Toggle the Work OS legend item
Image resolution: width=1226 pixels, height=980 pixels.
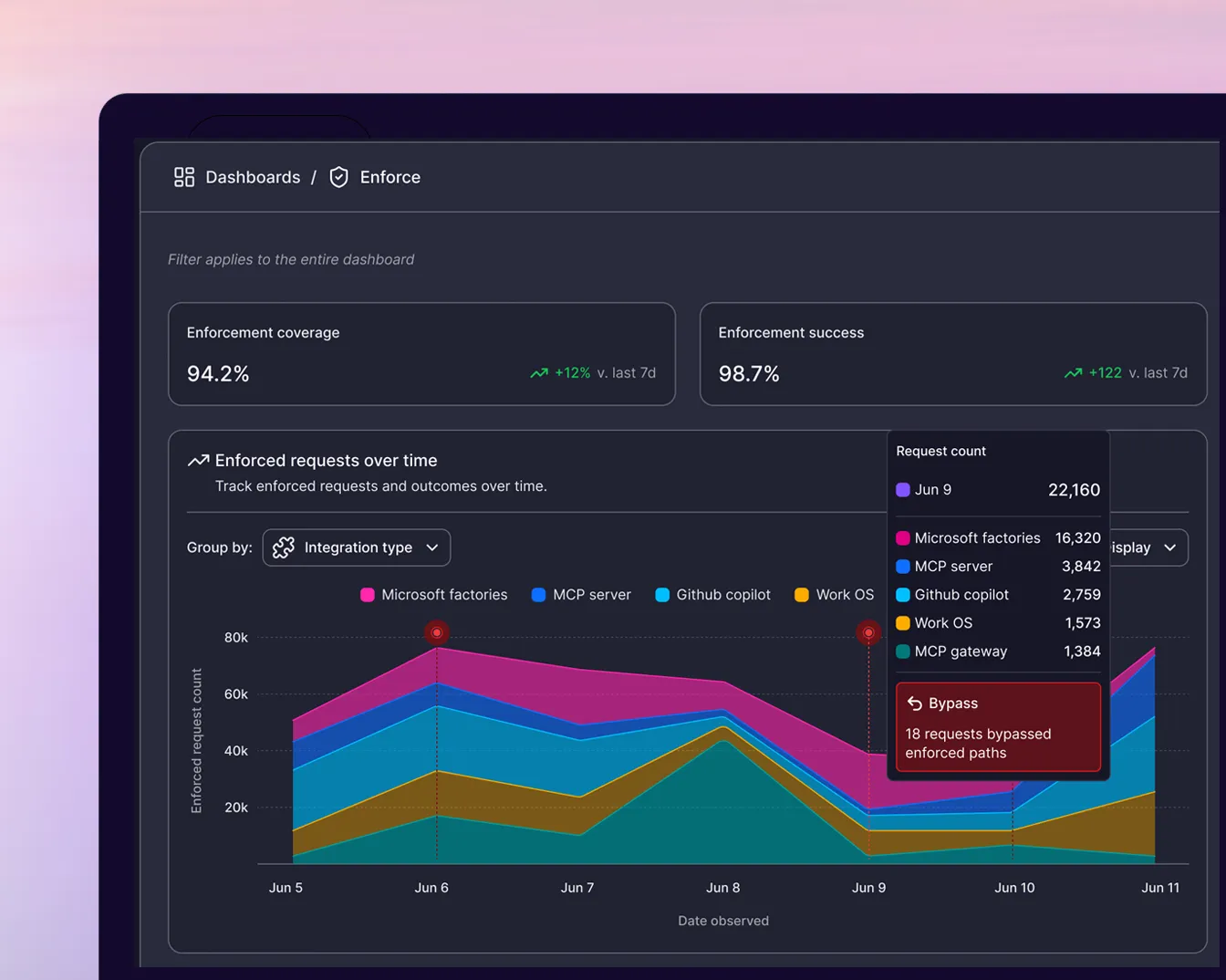click(834, 595)
